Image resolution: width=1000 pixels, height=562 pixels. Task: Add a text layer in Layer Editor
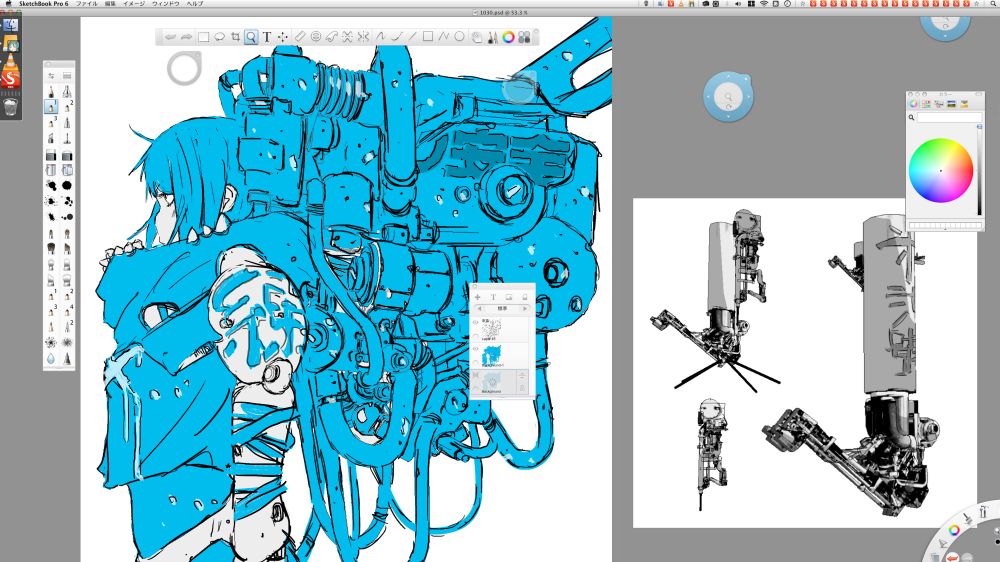(x=493, y=297)
